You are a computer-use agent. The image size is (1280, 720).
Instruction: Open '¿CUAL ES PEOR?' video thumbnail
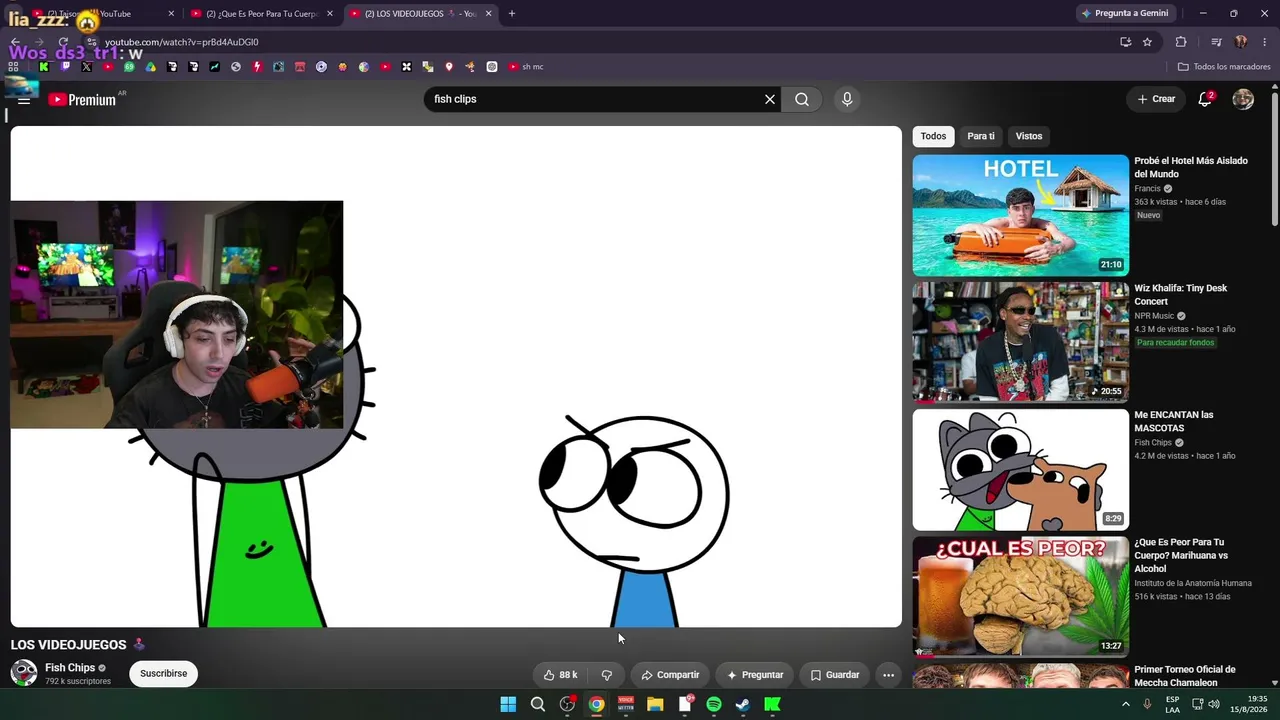(x=1020, y=596)
